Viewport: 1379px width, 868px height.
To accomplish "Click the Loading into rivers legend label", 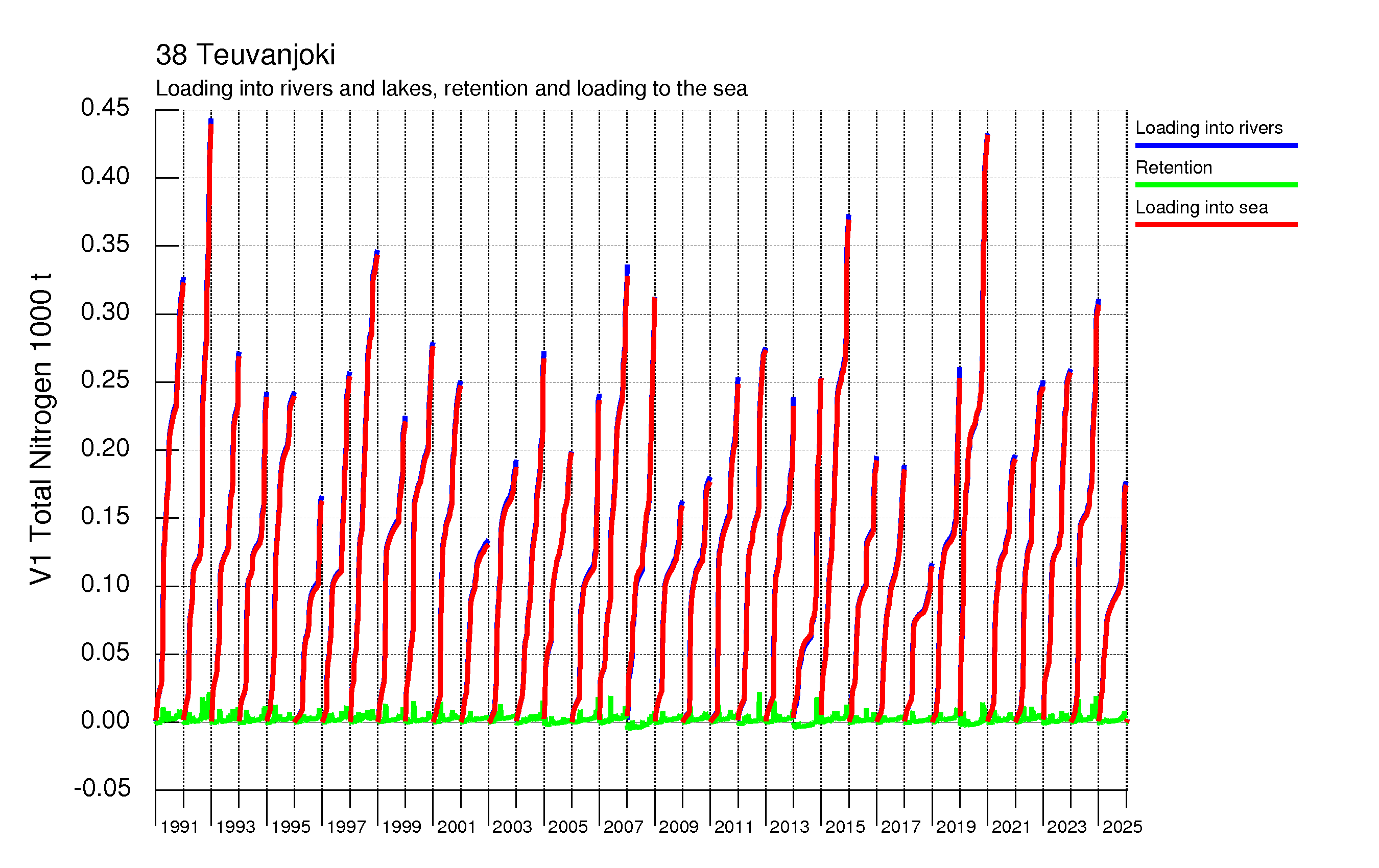I will click(1208, 128).
